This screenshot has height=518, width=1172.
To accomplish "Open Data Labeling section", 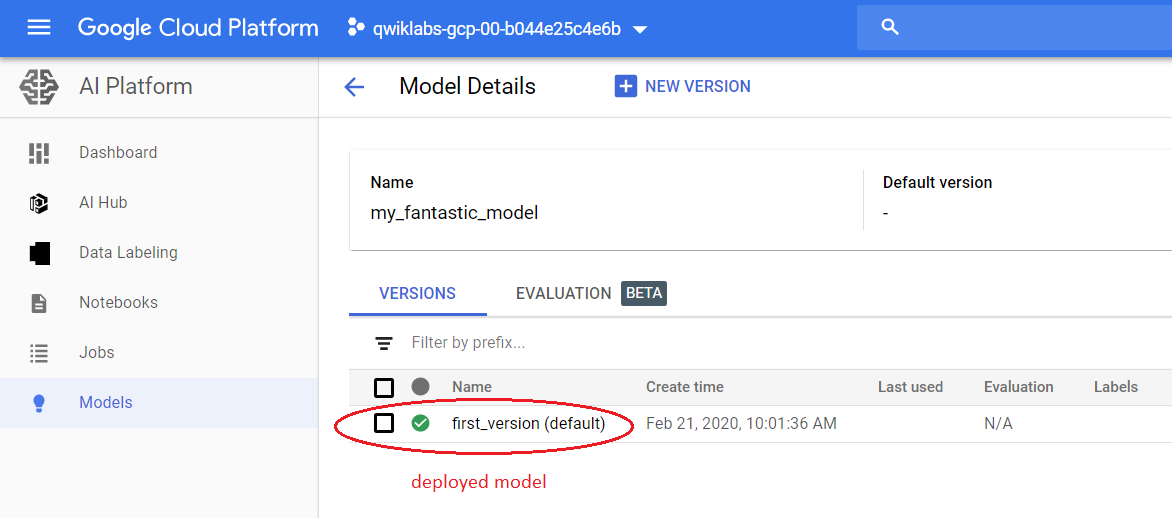I will pos(129,253).
